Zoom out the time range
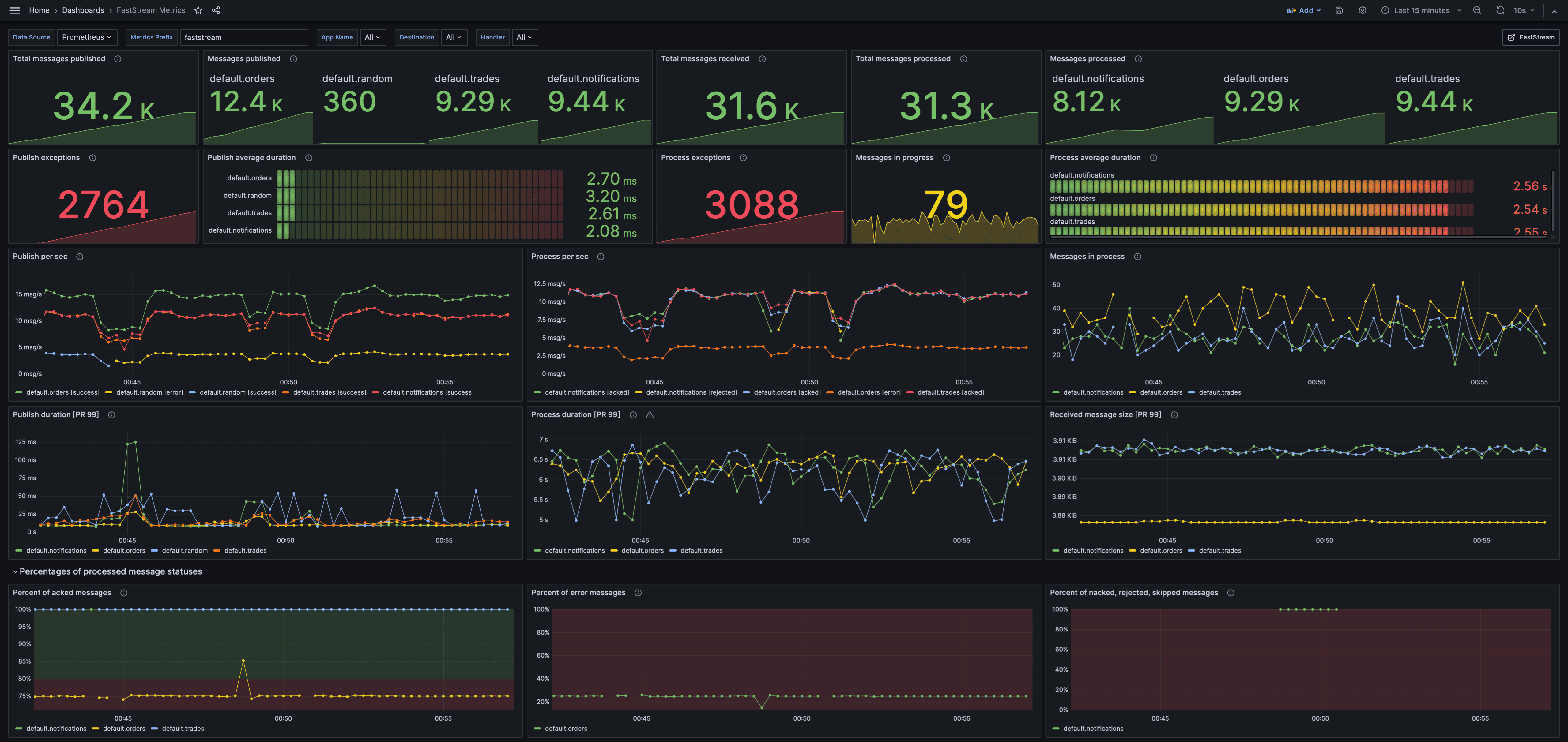This screenshot has width=1568, height=742. click(1477, 10)
